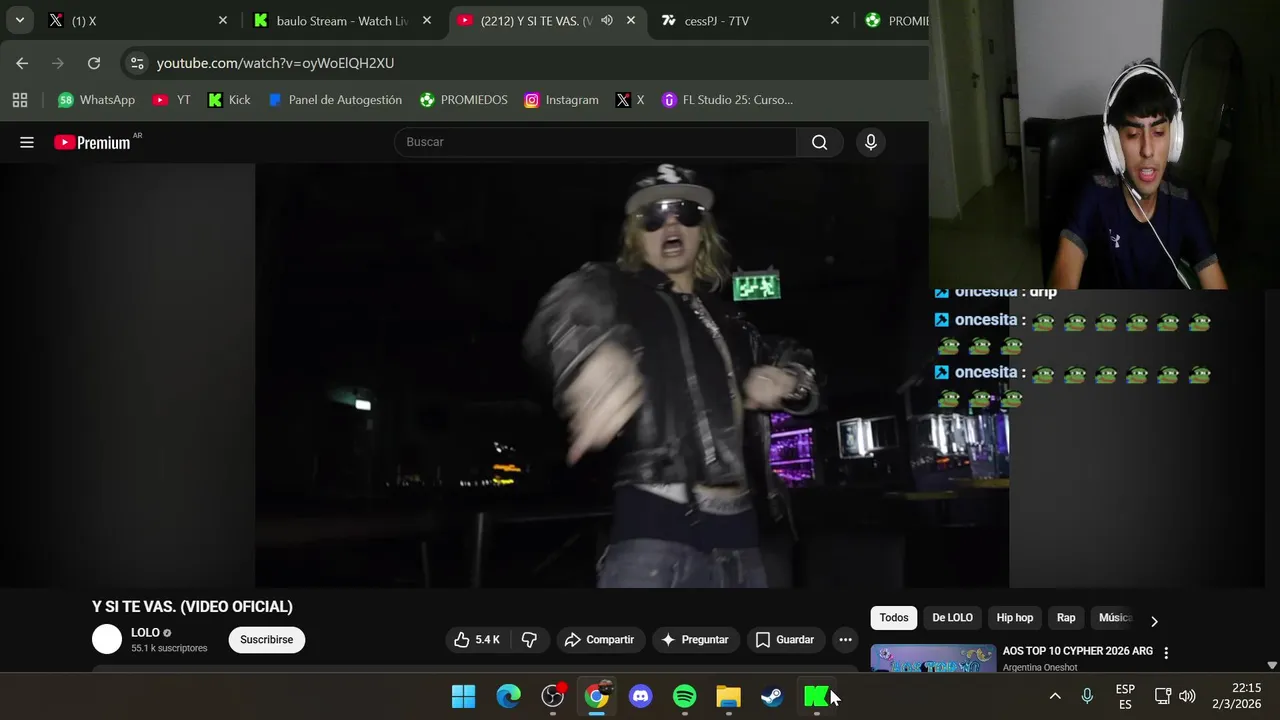The height and width of the screenshot is (720, 1280).
Task: Open FL Studio 25: Curso bookmark
Action: pyautogui.click(x=727, y=100)
